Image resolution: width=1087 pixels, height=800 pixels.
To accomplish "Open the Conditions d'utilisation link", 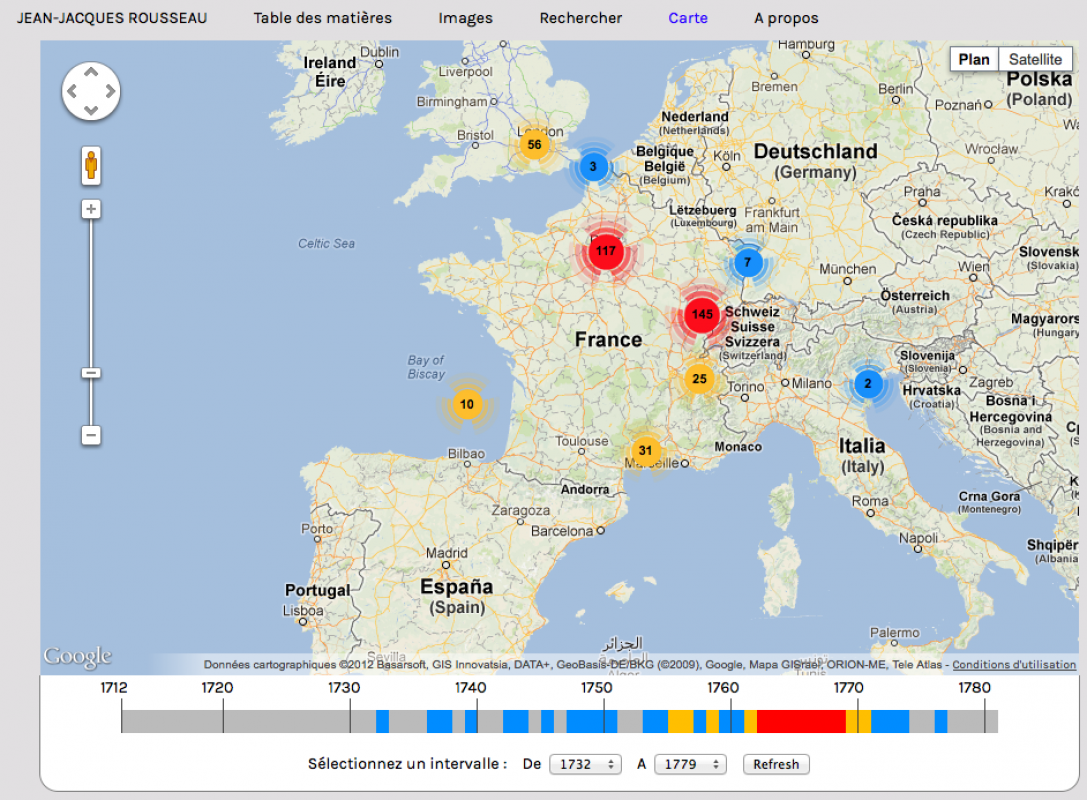I will point(1013,665).
